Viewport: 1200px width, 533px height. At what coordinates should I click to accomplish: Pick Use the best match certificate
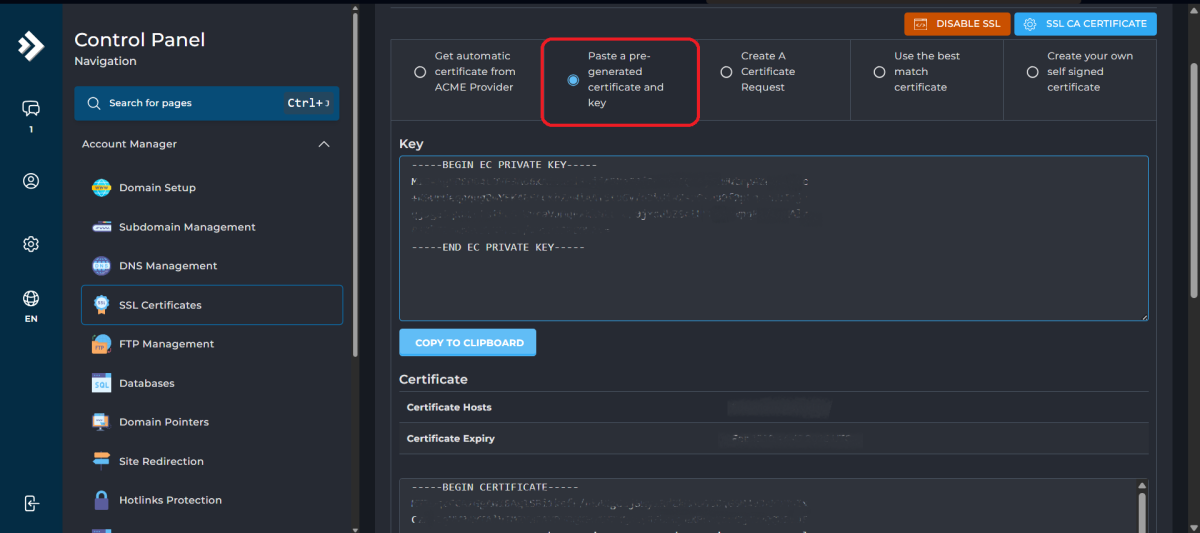(879, 72)
